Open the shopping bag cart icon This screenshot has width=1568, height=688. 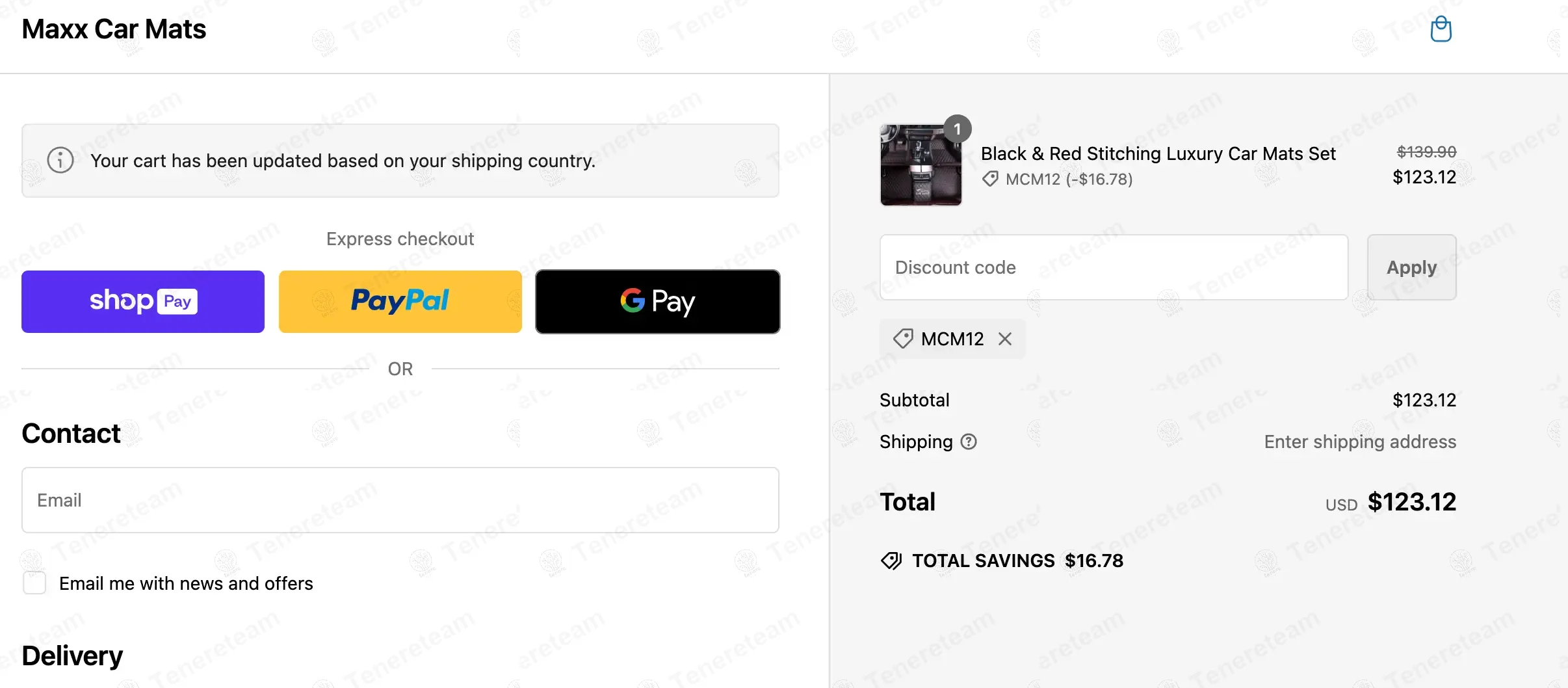tap(1441, 29)
